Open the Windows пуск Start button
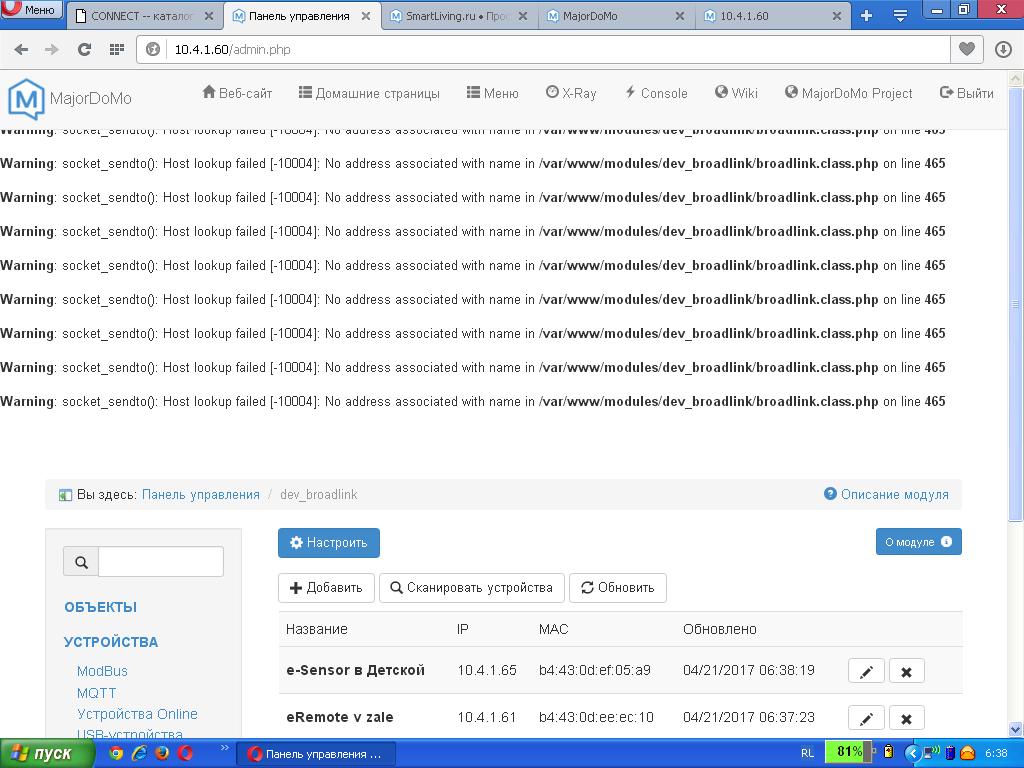The width and height of the screenshot is (1024, 768). coord(46,754)
